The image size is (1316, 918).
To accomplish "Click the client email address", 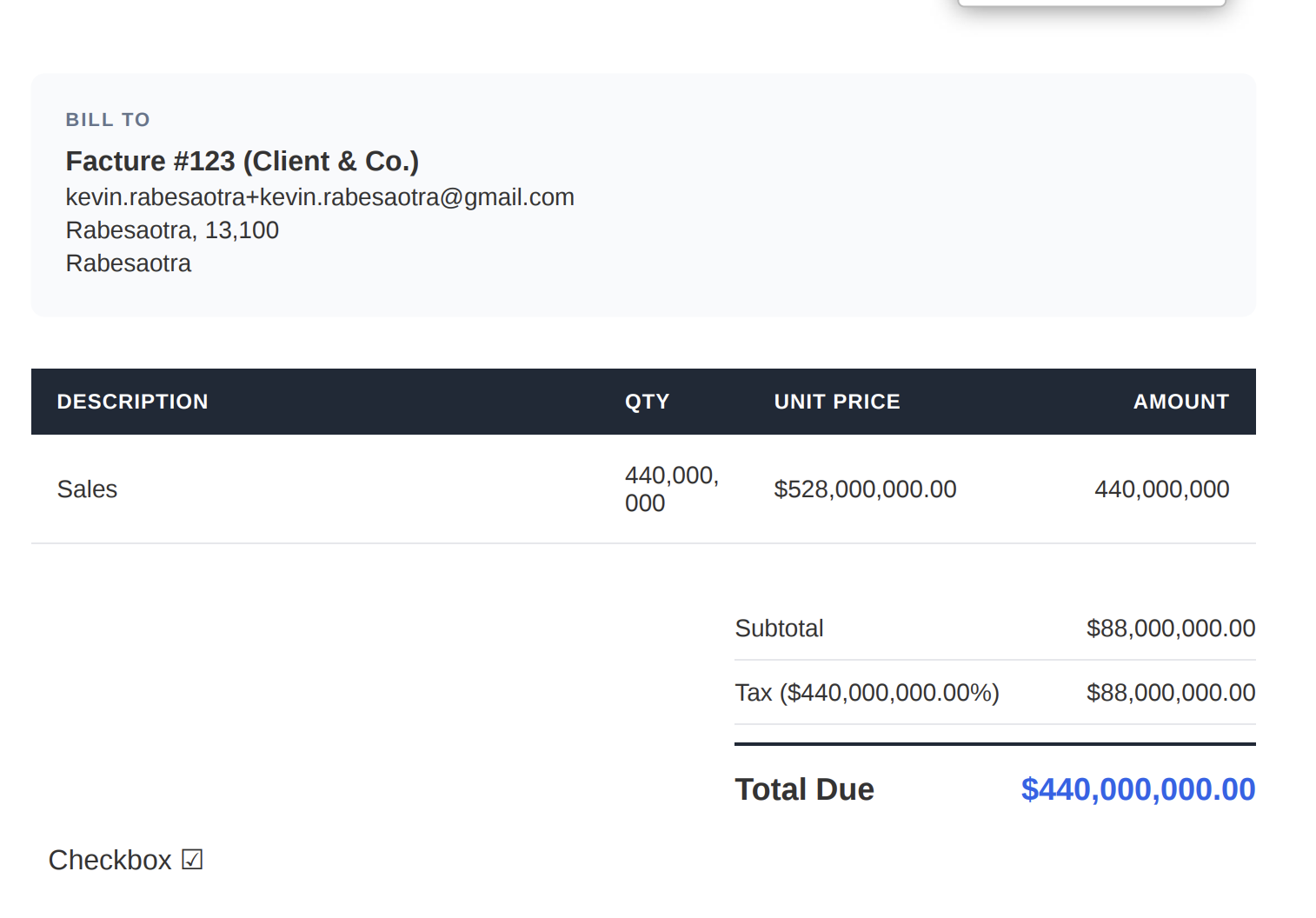I will [x=320, y=197].
